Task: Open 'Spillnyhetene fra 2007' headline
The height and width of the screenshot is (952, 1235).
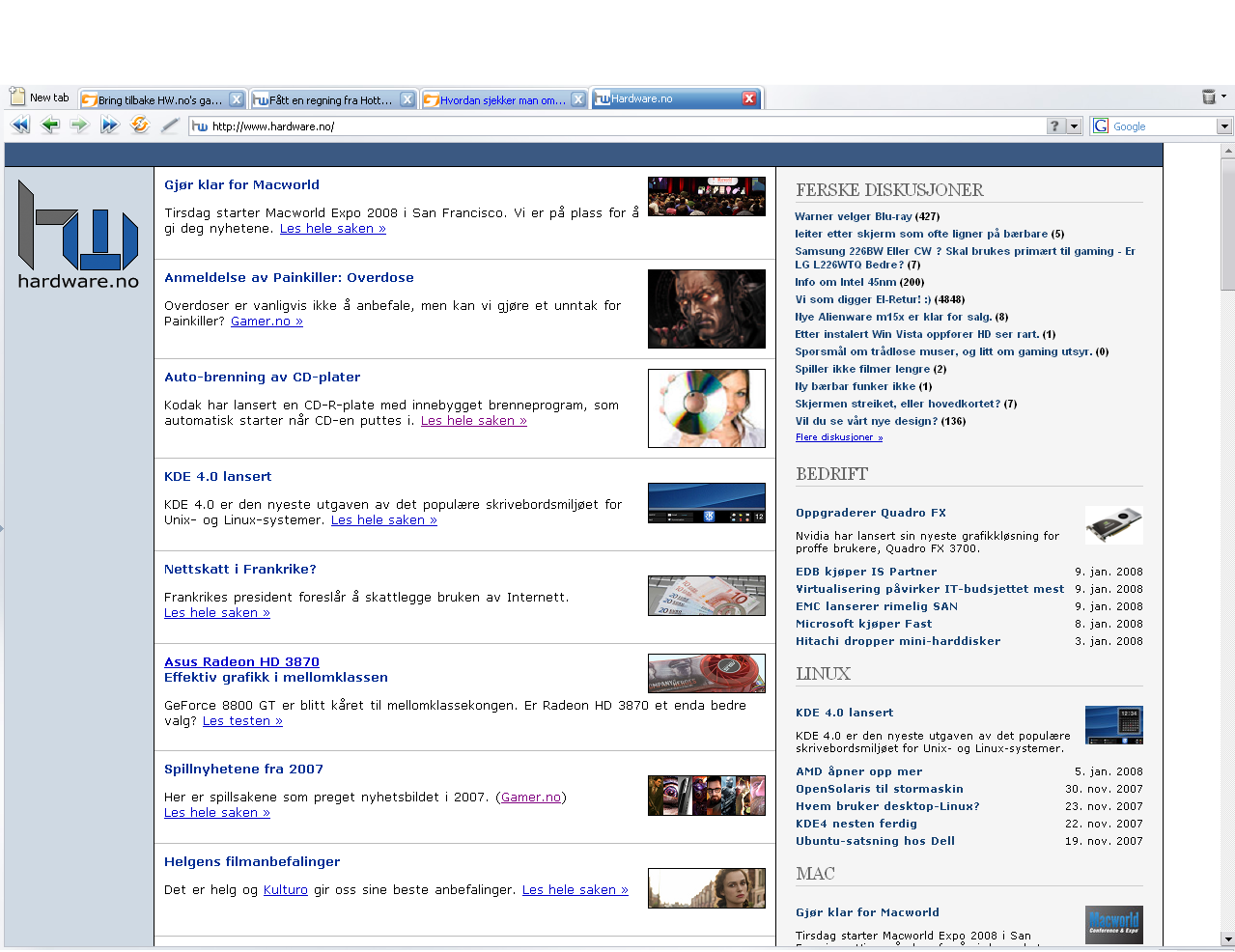Action: (243, 769)
